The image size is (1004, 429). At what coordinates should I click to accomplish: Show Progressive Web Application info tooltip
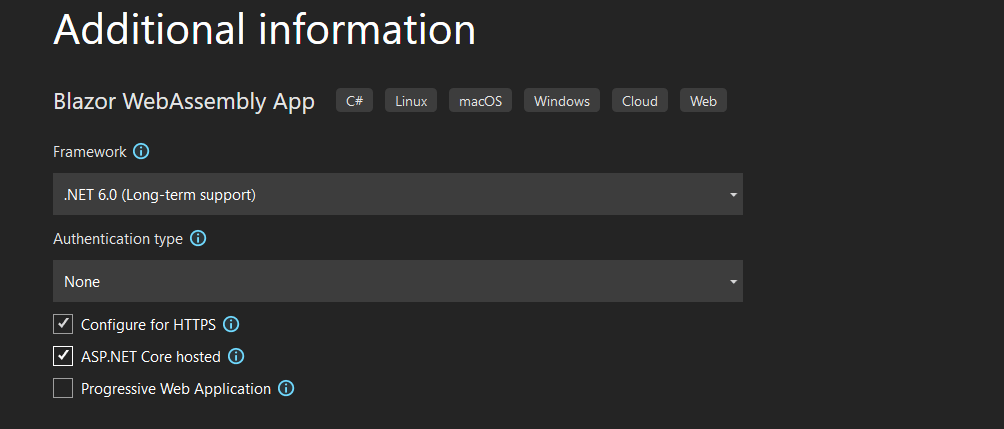pos(286,389)
